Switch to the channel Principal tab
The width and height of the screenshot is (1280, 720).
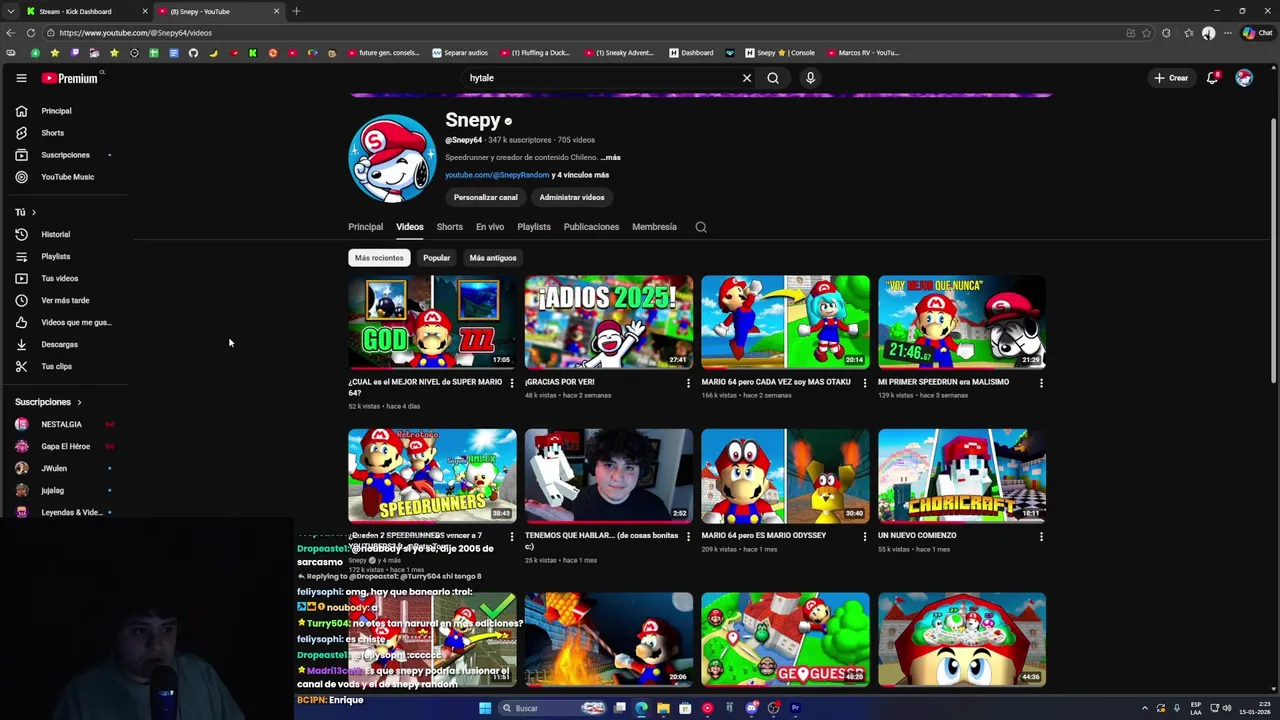pyautogui.click(x=365, y=227)
